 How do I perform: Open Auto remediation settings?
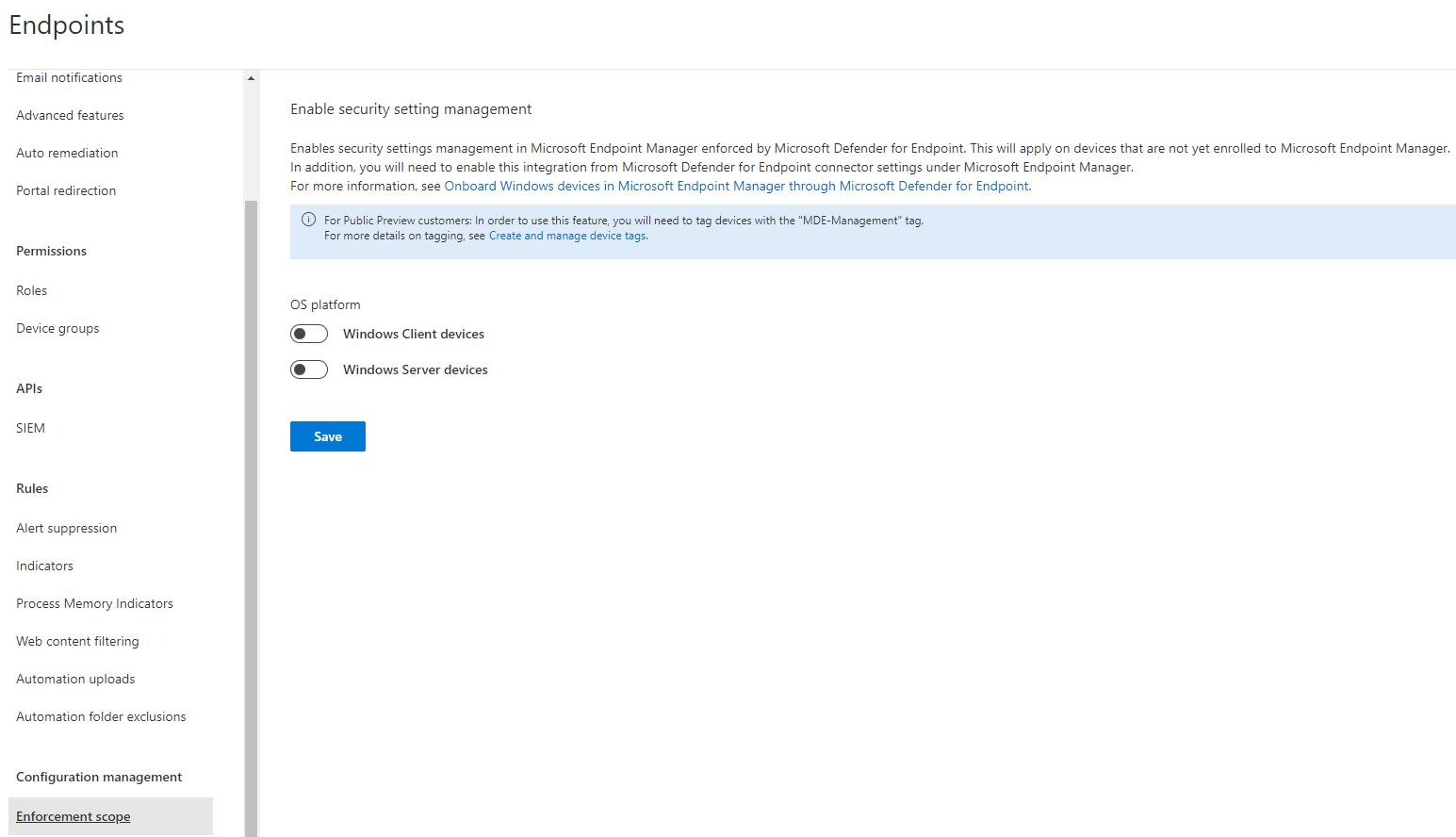tap(67, 152)
